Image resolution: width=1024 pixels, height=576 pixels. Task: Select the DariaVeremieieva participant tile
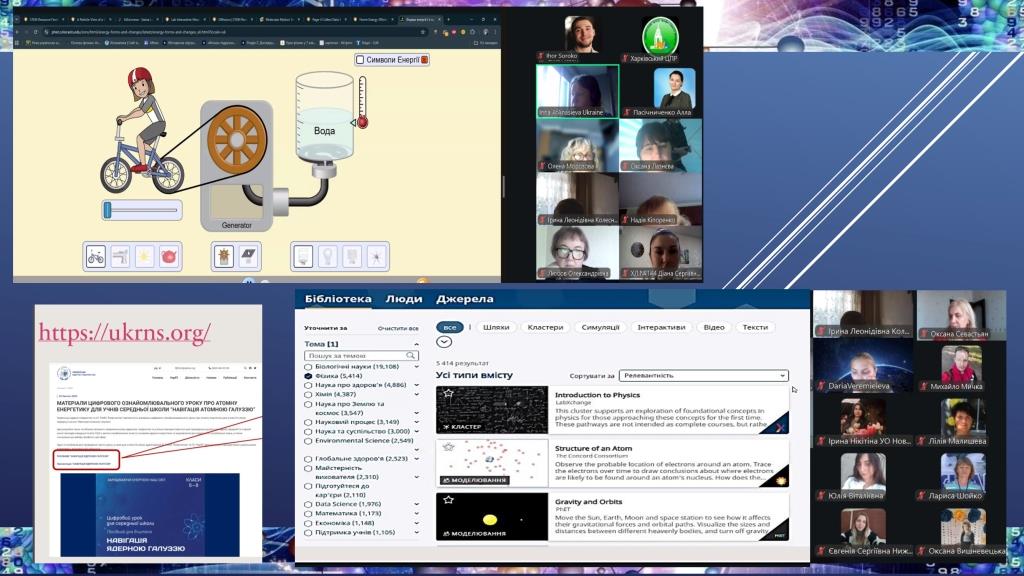click(862, 366)
